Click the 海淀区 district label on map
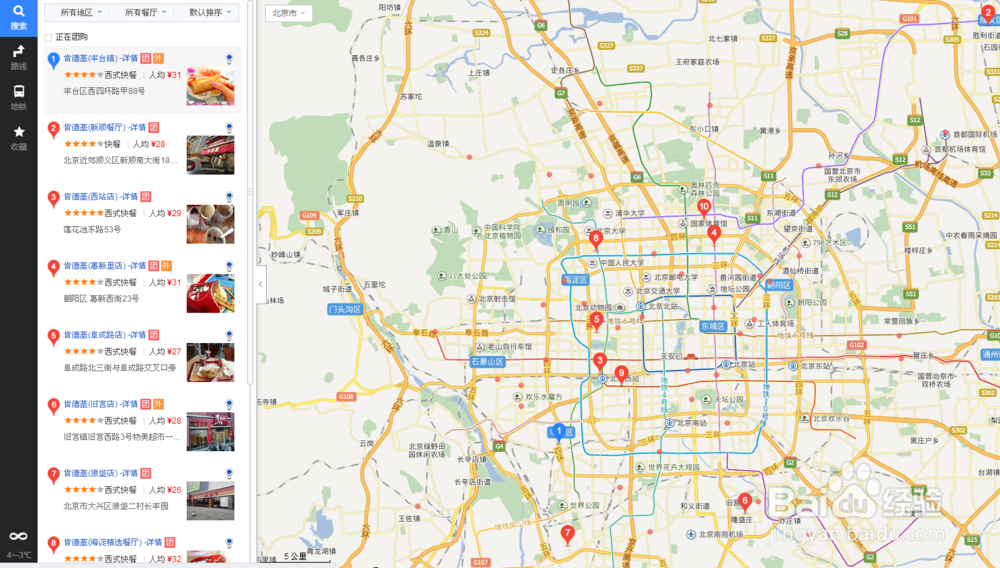This screenshot has height=568, width=1000. pyautogui.click(x=575, y=280)
